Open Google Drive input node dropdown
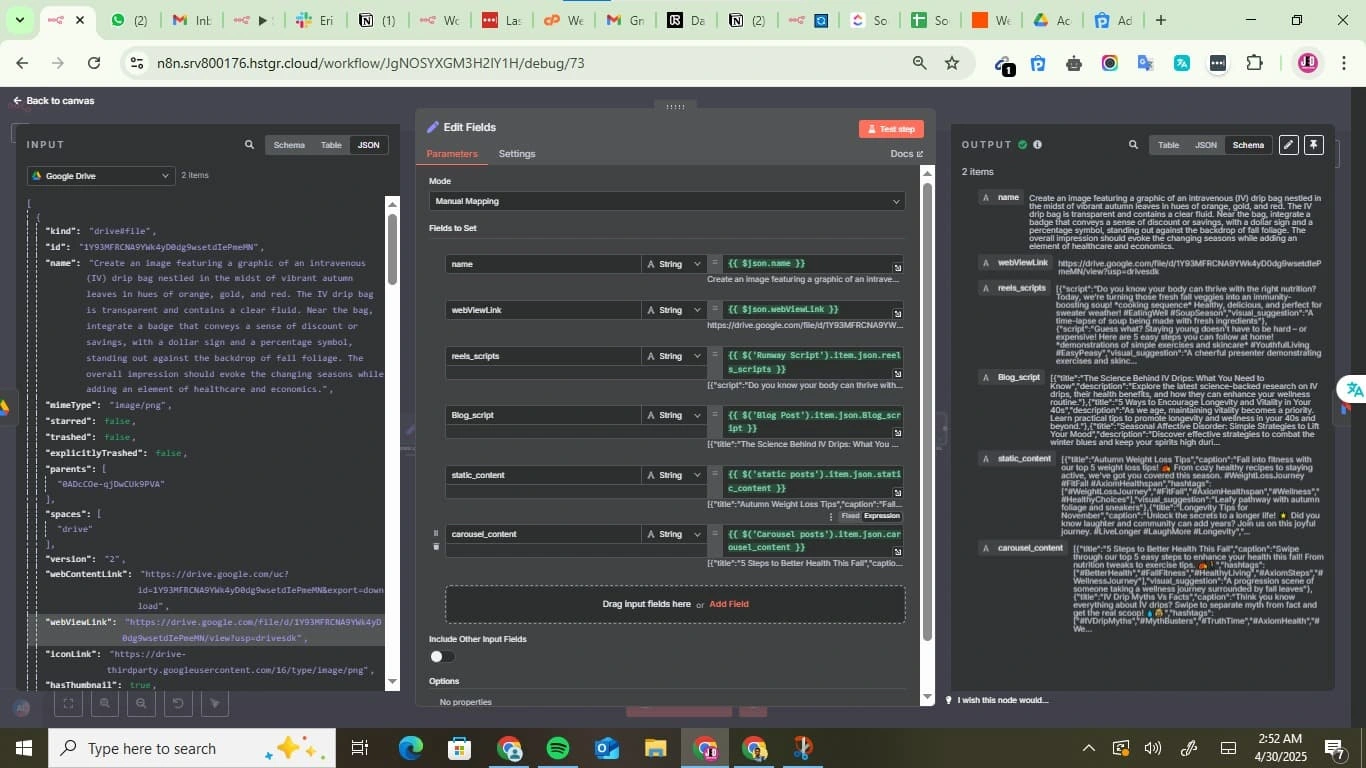The width and height of the screenshot is (1366, 768). tap(101, 176)
